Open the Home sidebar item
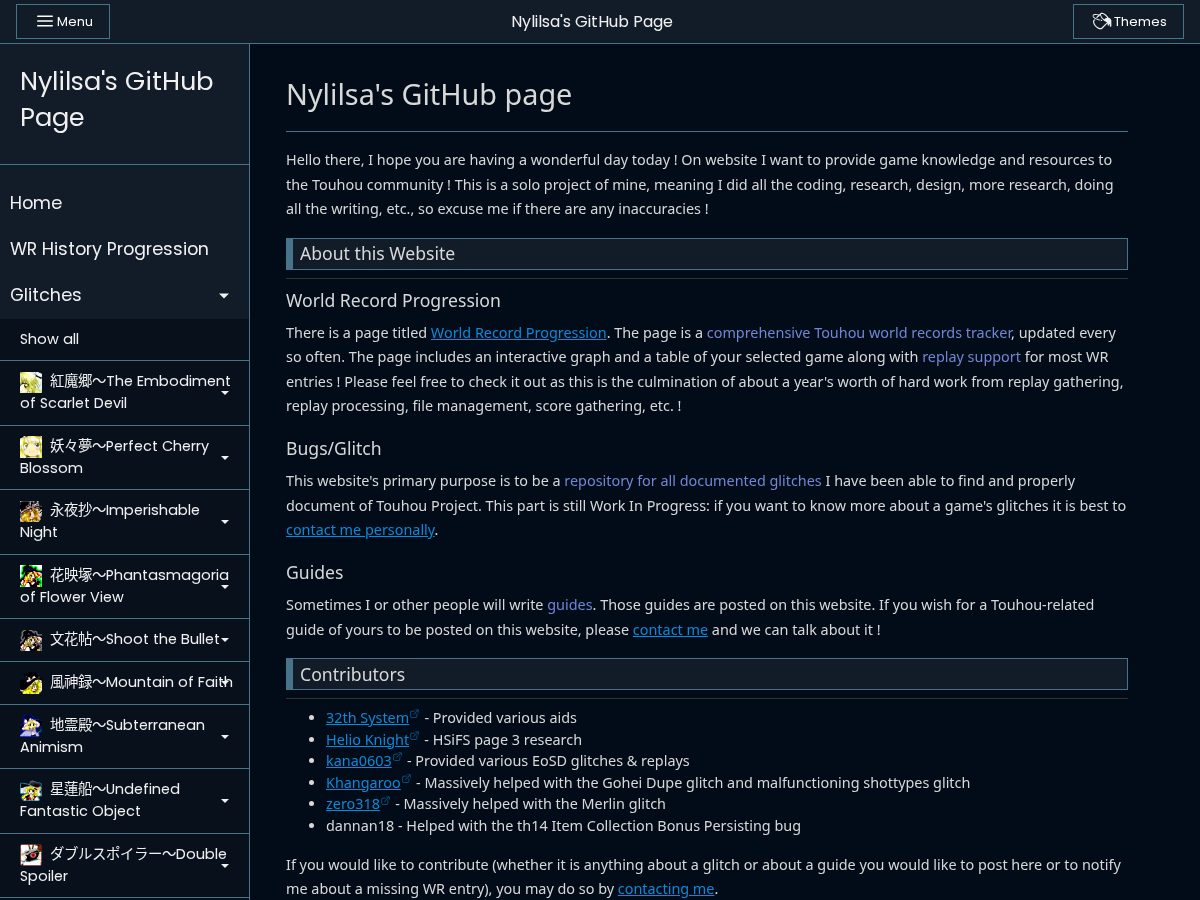Image resolution: width=1200 pixels, height=900 pixels. tap(124, 203)
